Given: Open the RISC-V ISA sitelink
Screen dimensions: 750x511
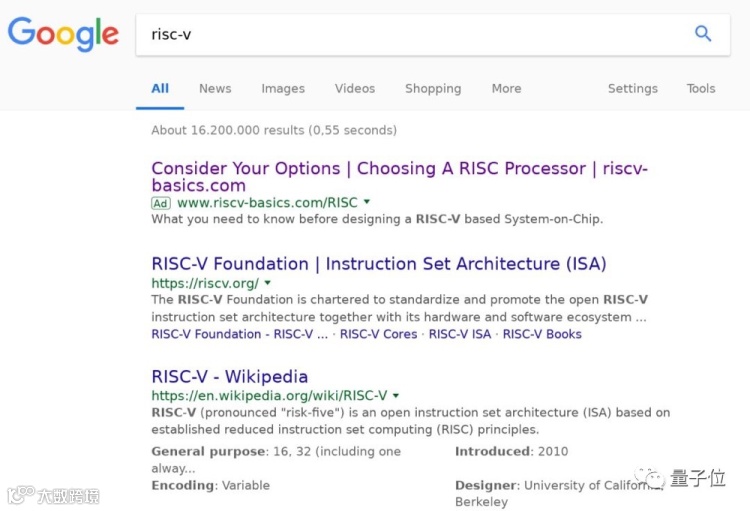Looking at the screenshot, I should click(x=460, y=334).
